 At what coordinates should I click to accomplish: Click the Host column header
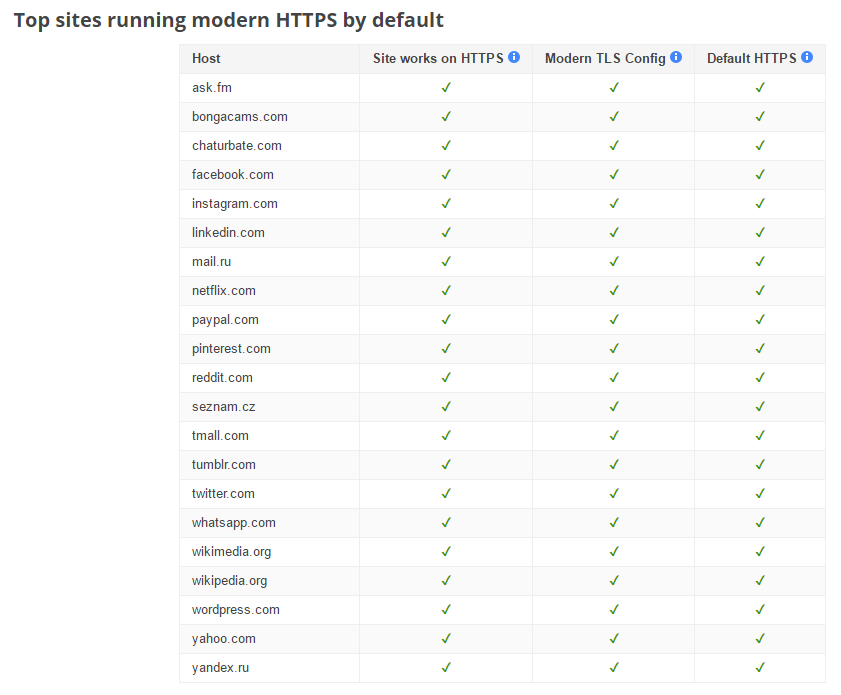point(207,59)
